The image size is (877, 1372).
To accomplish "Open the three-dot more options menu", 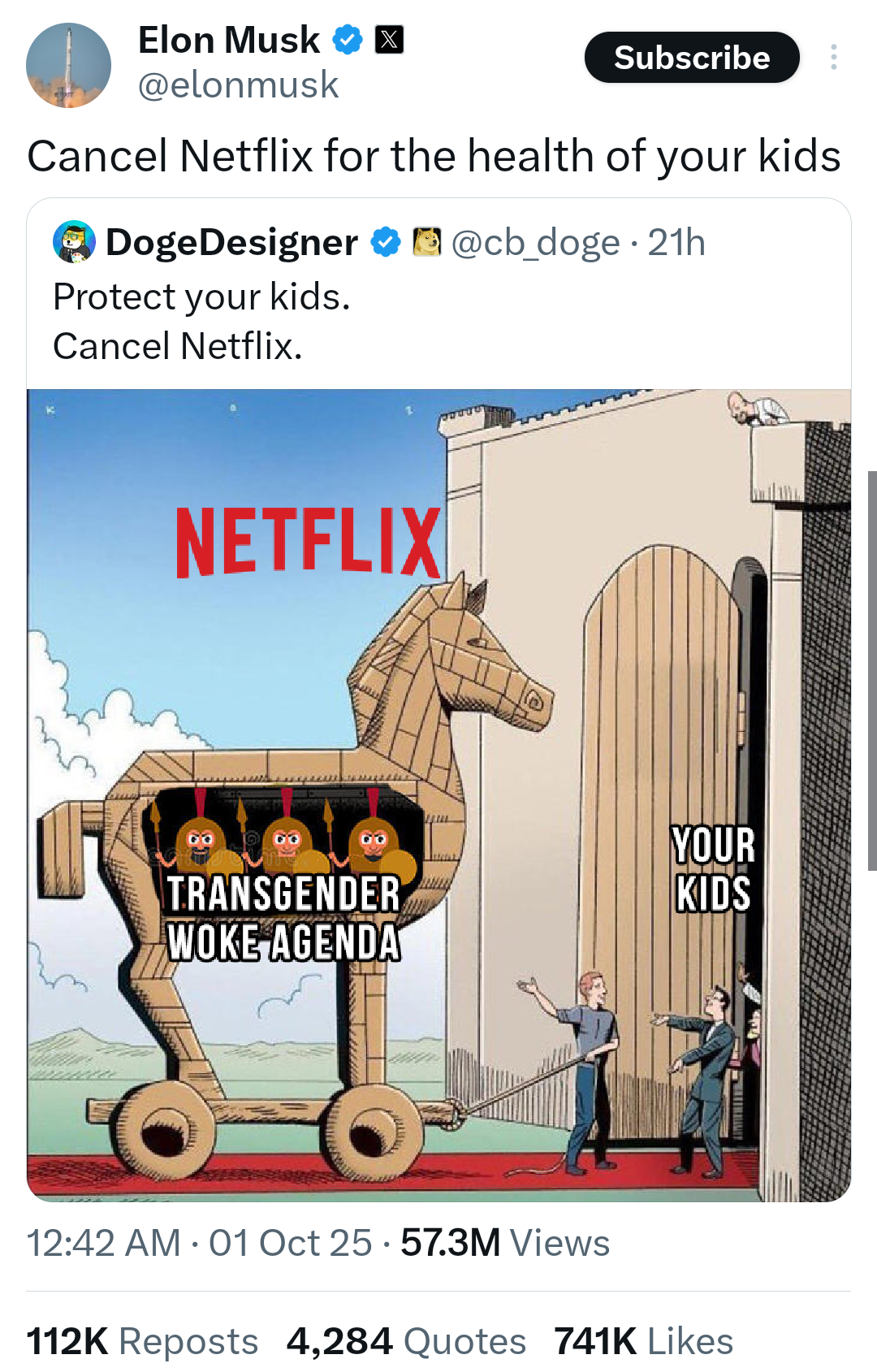I will [833, 57].
